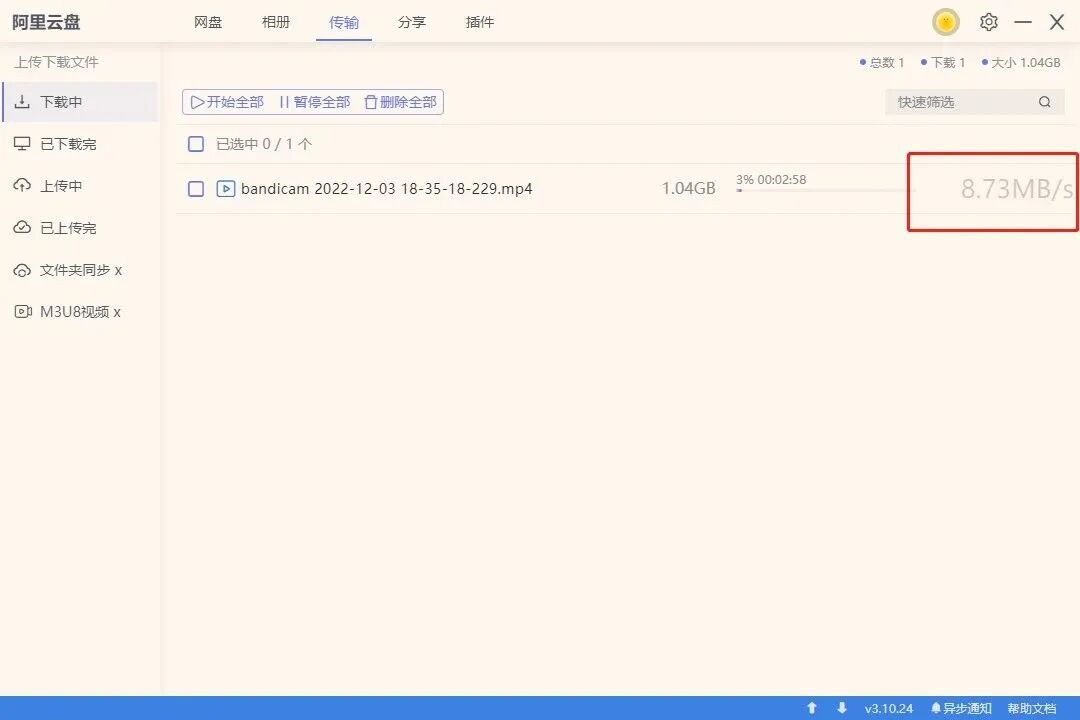The image size is (1080, 720).
Task: Show 上传中 transfers
Action: point(80,186)
